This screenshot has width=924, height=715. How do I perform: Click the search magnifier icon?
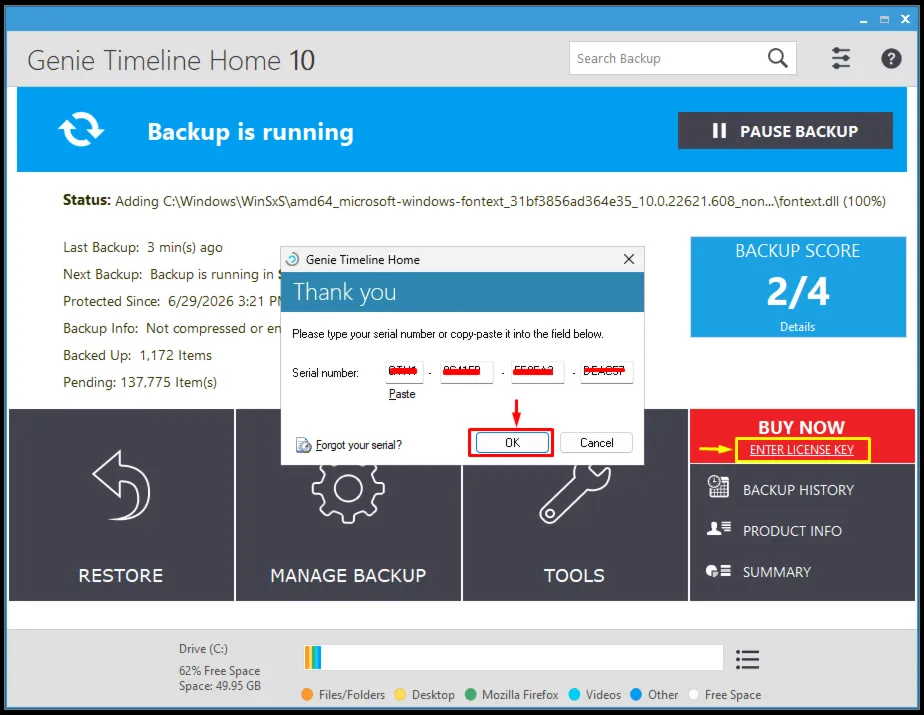coord(777,58)
